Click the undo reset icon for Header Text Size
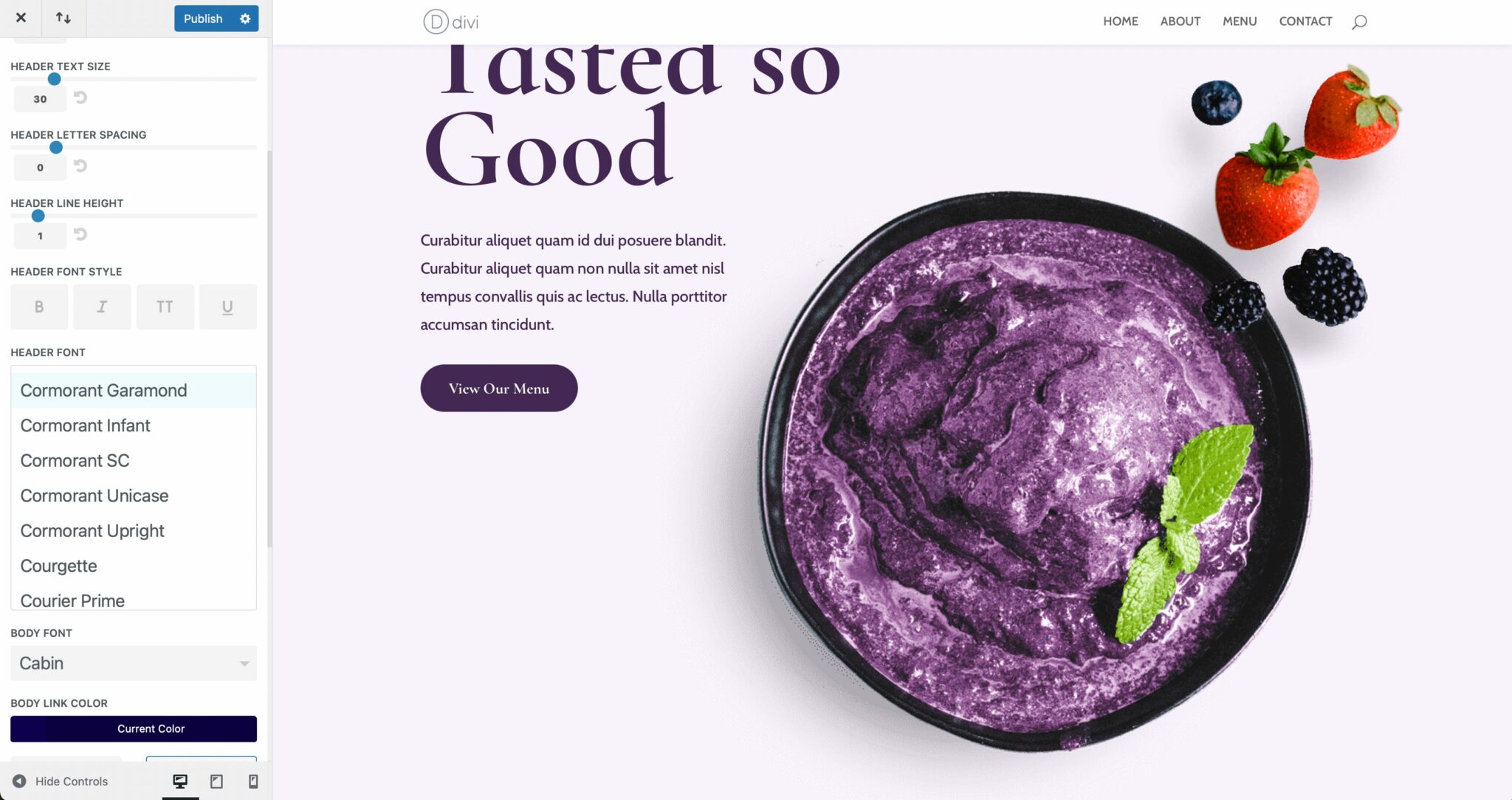Viewport: 1512px width, 800px height. (x=80, y=98)
